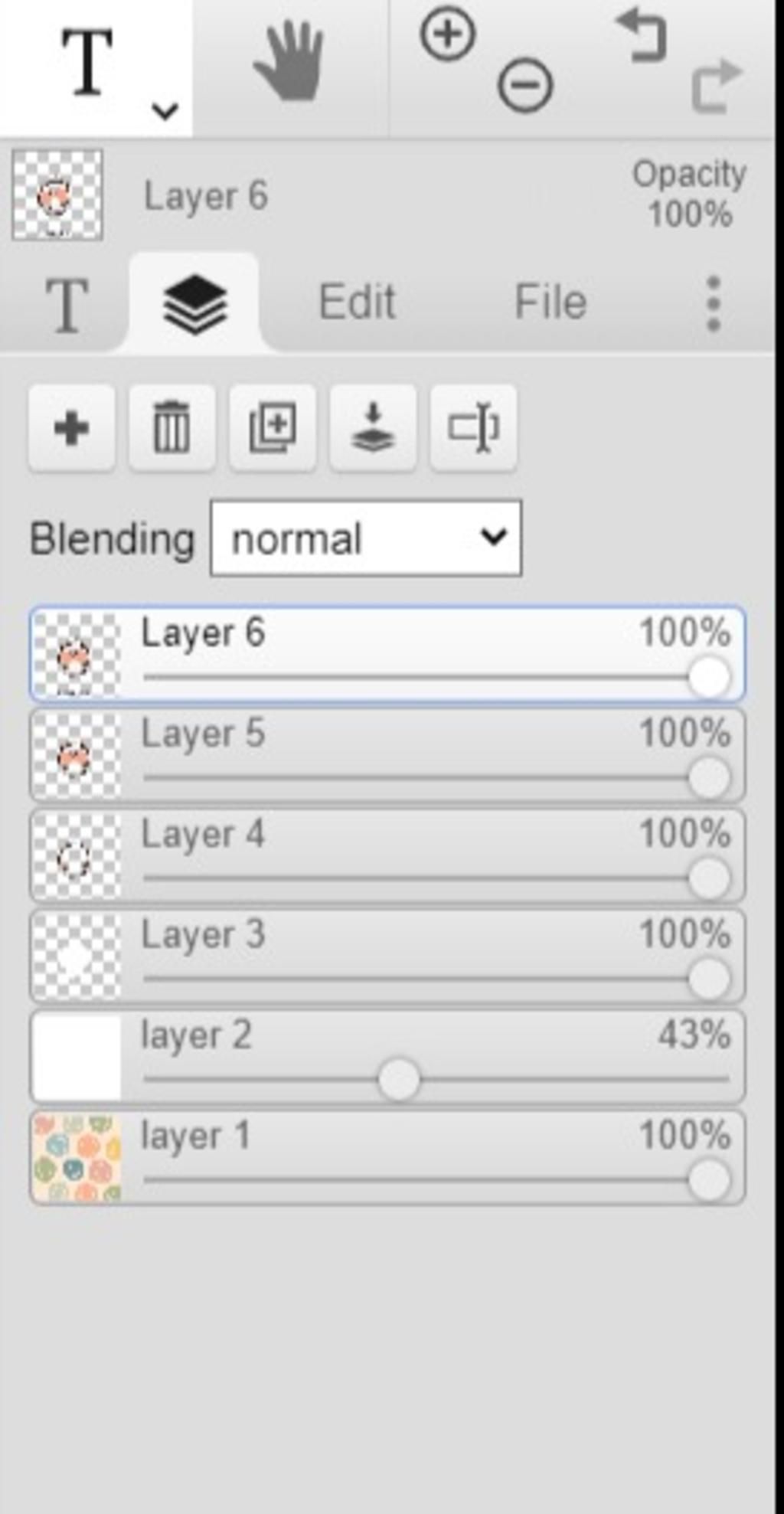
Task: Switch to the File tab
Action: pos(550,302)
